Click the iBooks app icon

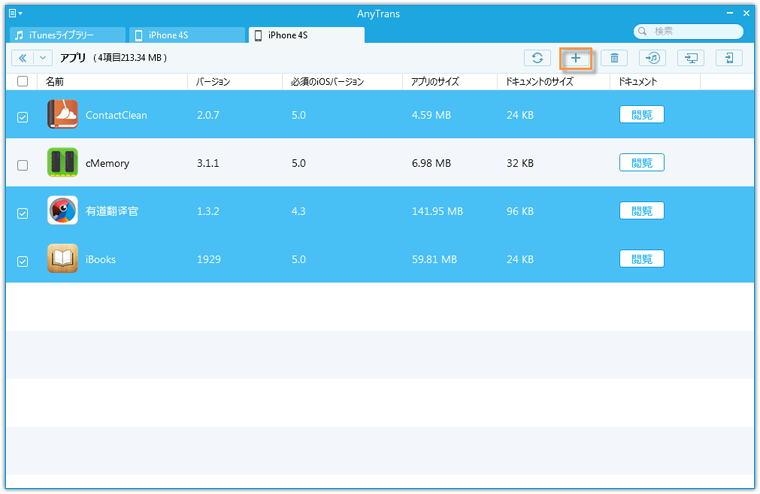(62, 258)
